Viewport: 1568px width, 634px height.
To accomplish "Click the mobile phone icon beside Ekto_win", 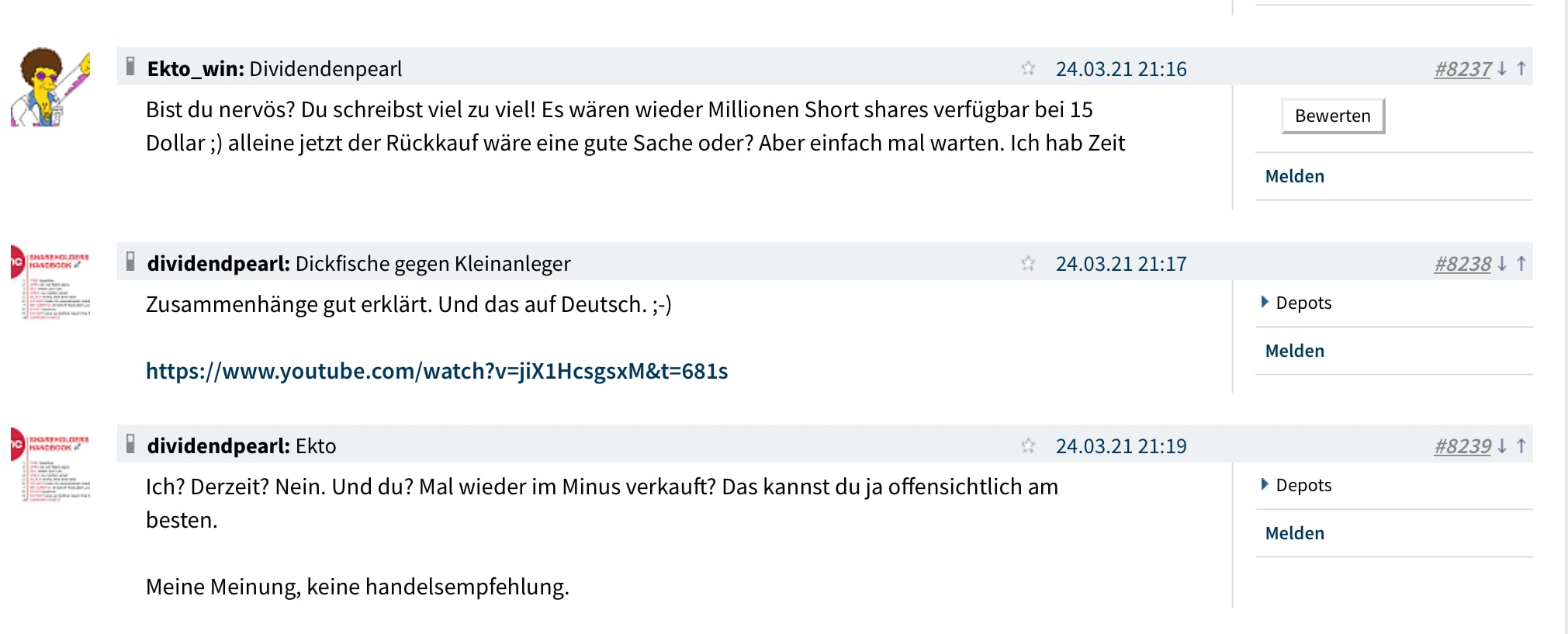I will (130, 67).
